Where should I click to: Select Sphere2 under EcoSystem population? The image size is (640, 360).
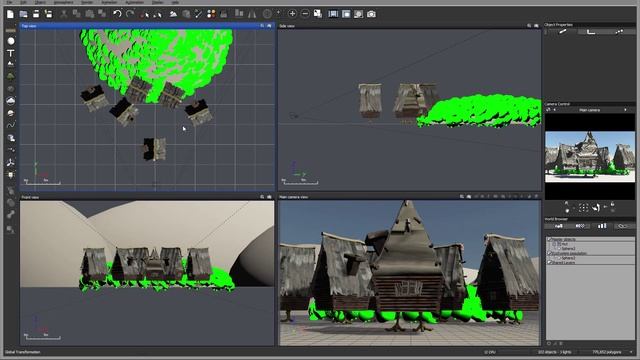(x=568, y=258)
